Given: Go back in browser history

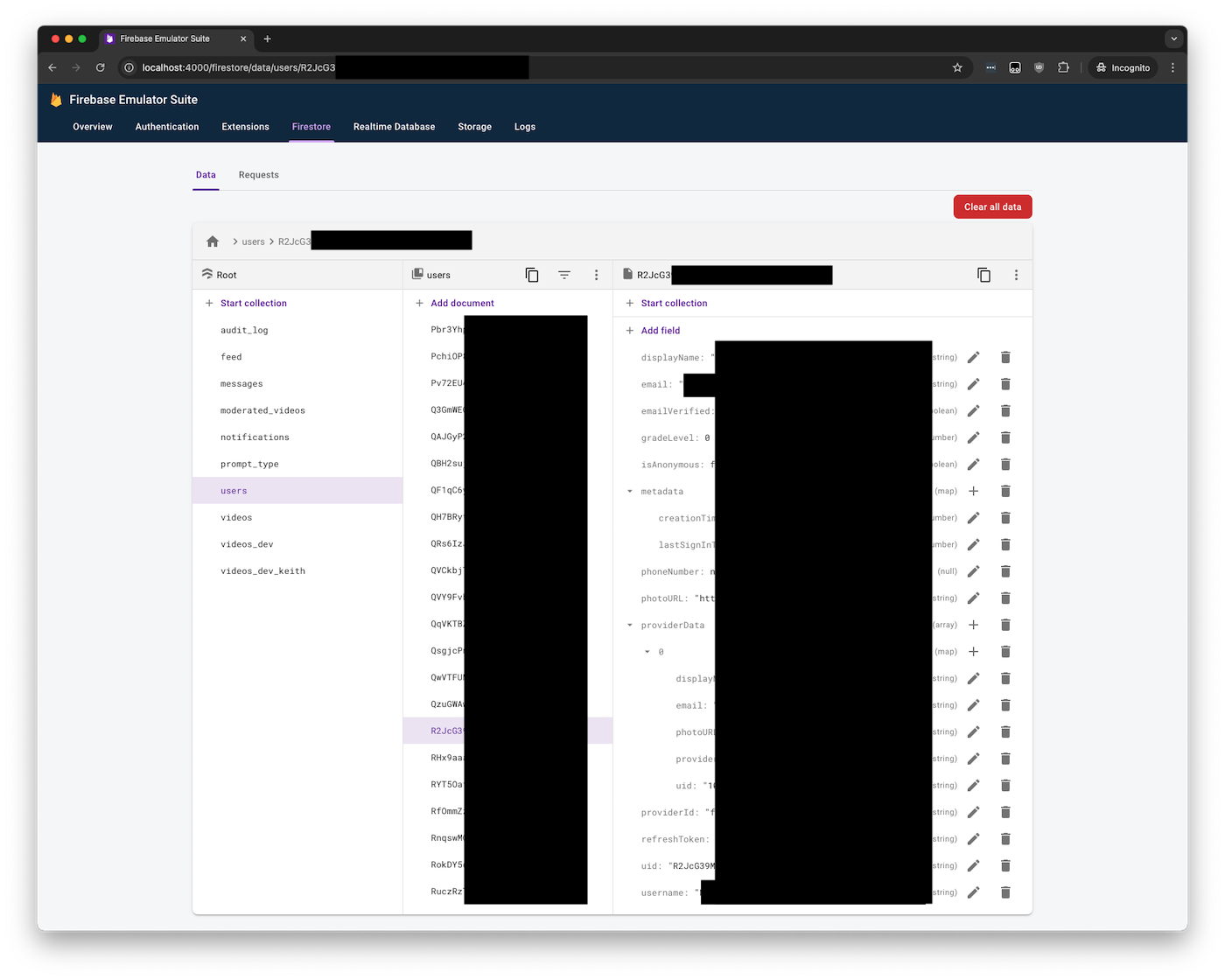Looking at the screenshot, I should pos(52,67).
